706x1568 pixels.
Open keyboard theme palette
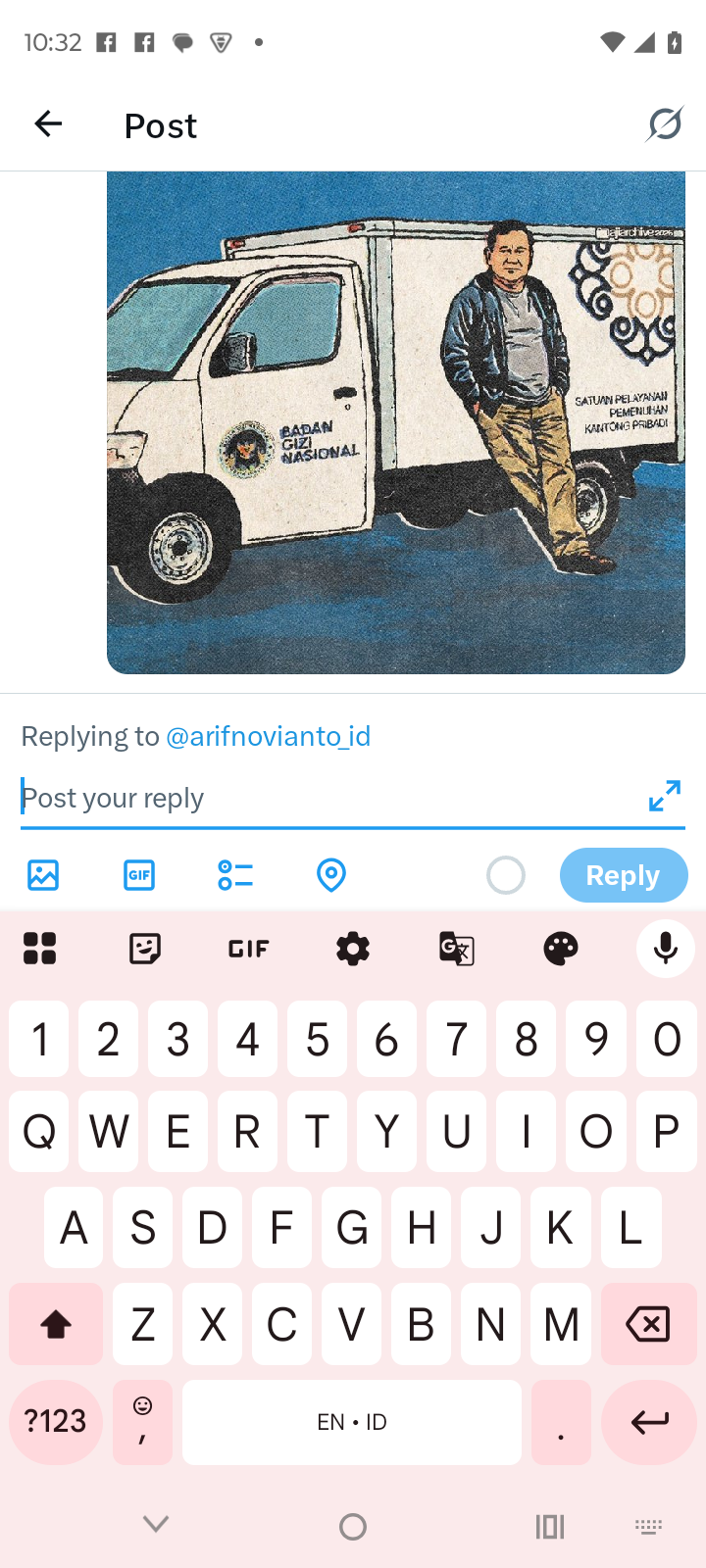coord(561,949)
